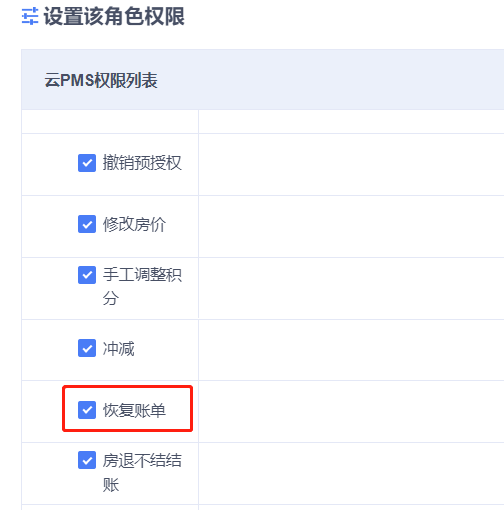The width and height of the screenshot is (504, 510).
Task: Uncheck the 撤销预授权 checkbox
Action: point(87,163)
